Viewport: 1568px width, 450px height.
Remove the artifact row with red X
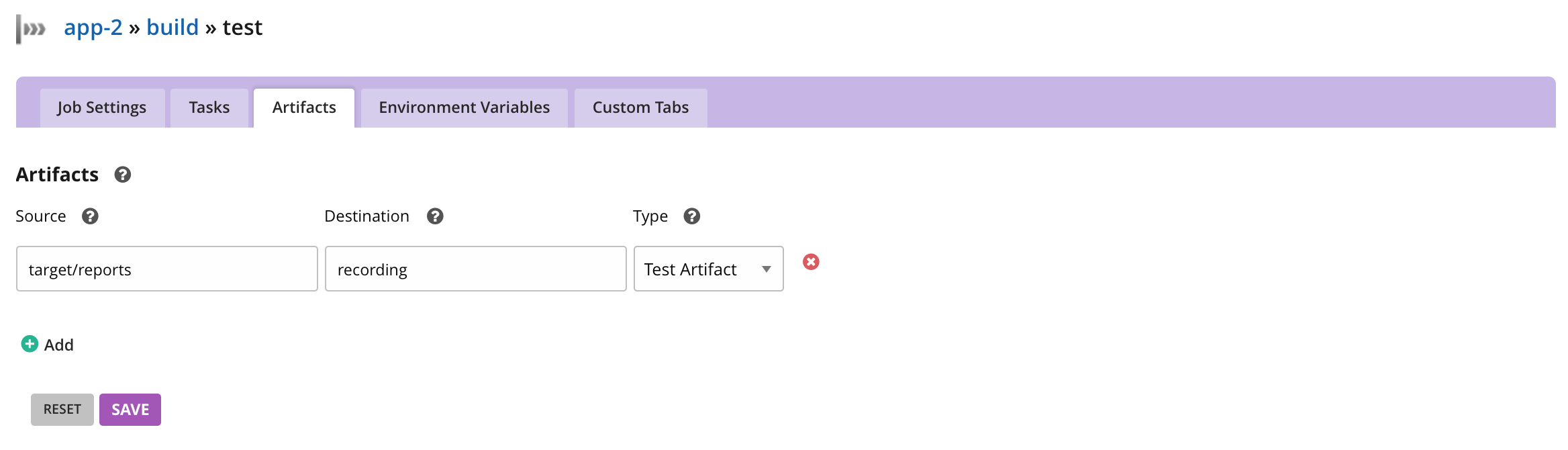(811, 262)
